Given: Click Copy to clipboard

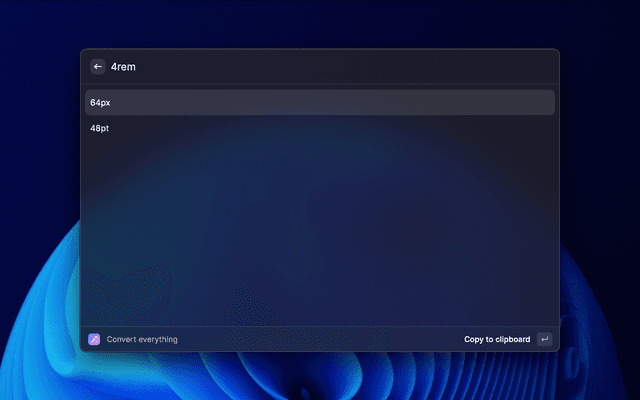Looking at the screenshot, I should click(497, 339).
